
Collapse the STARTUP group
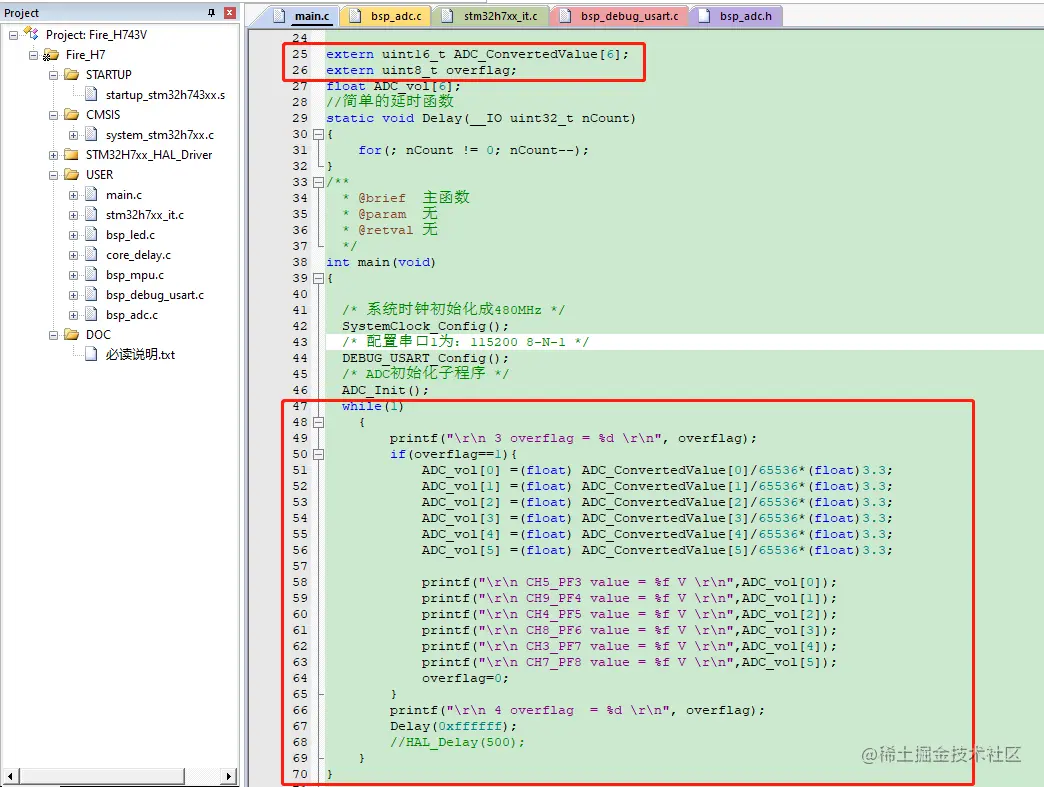click(x=53, y=75)
